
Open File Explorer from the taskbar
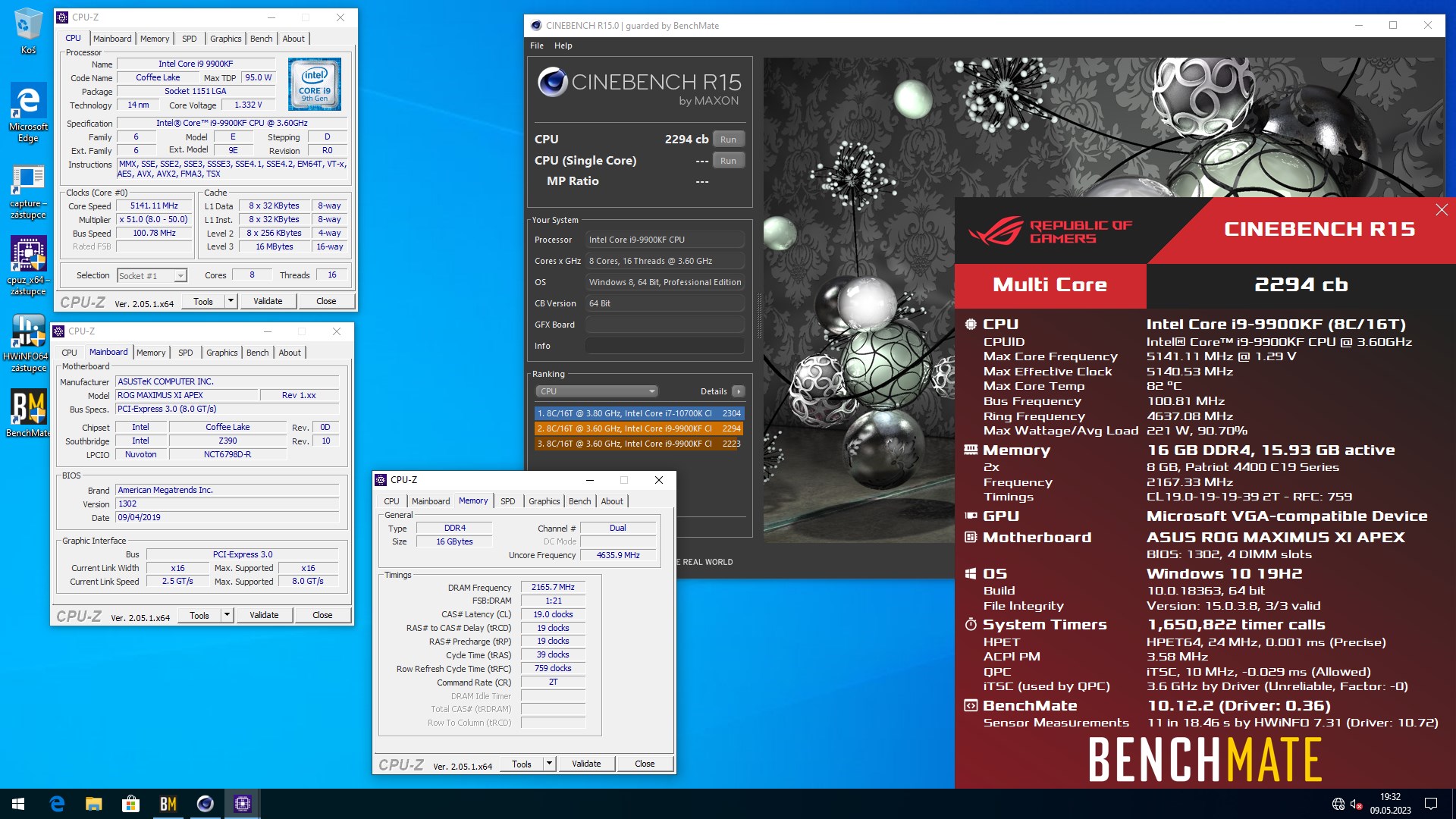[x=94, y=804]
